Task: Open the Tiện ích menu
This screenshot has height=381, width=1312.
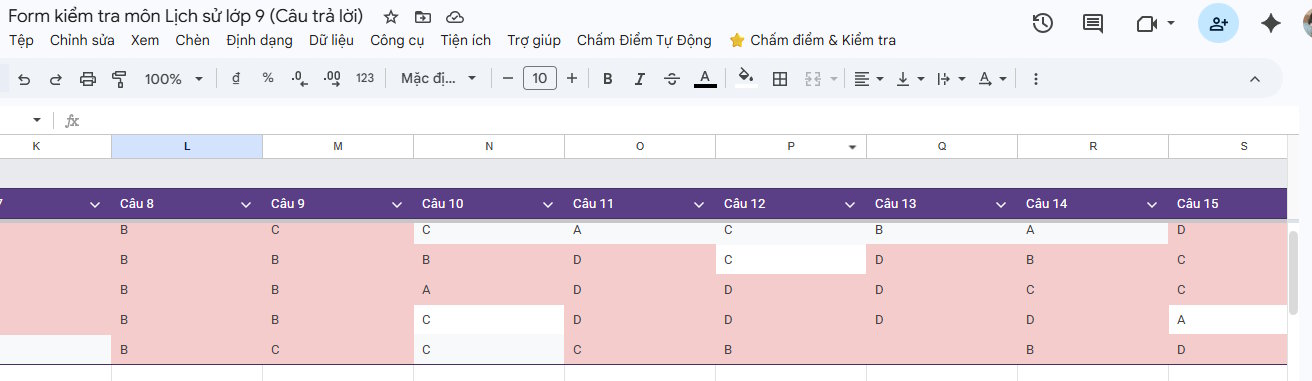Action: [x=465, y=40]
